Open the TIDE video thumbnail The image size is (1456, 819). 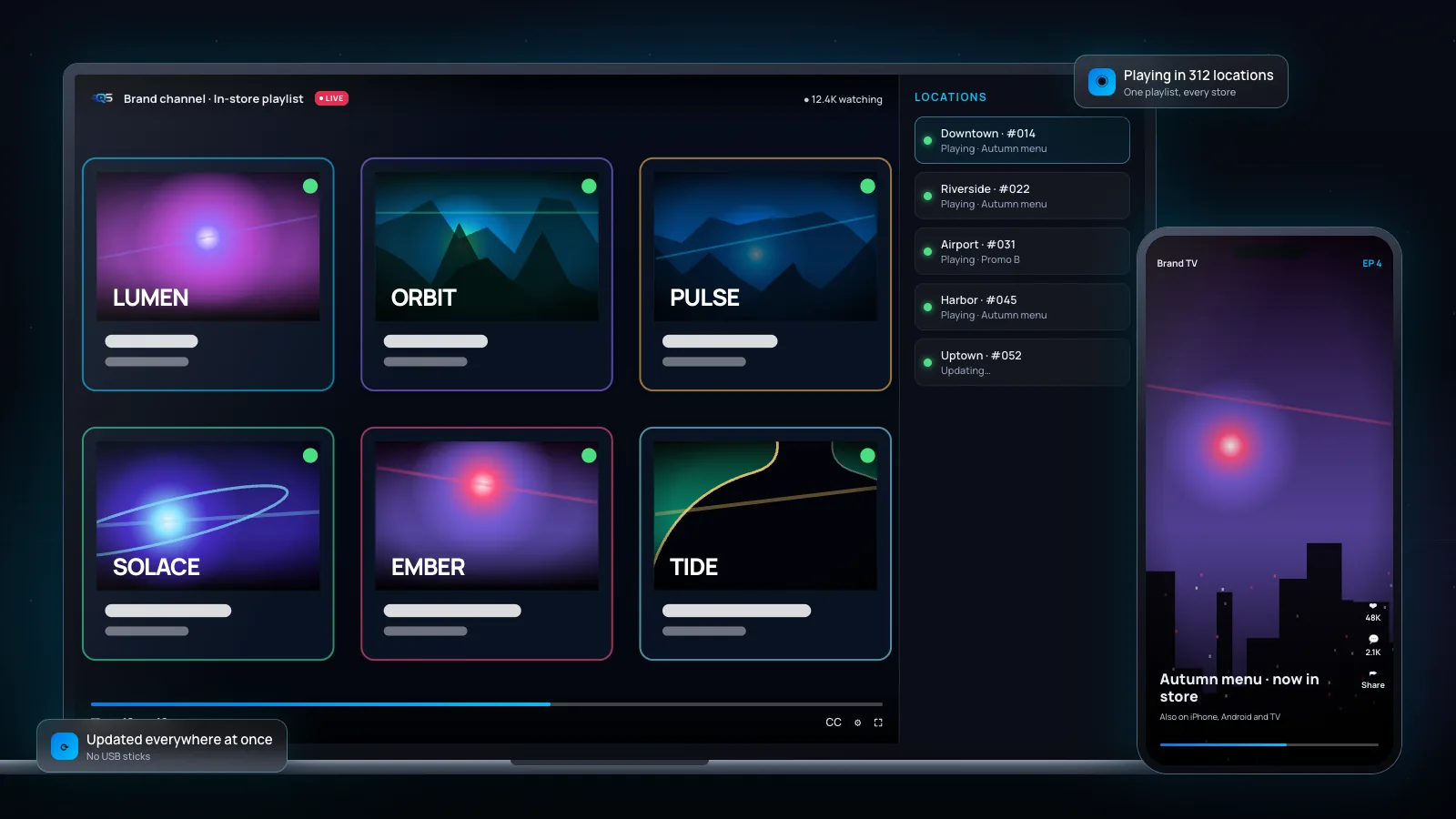pos(765,515)
